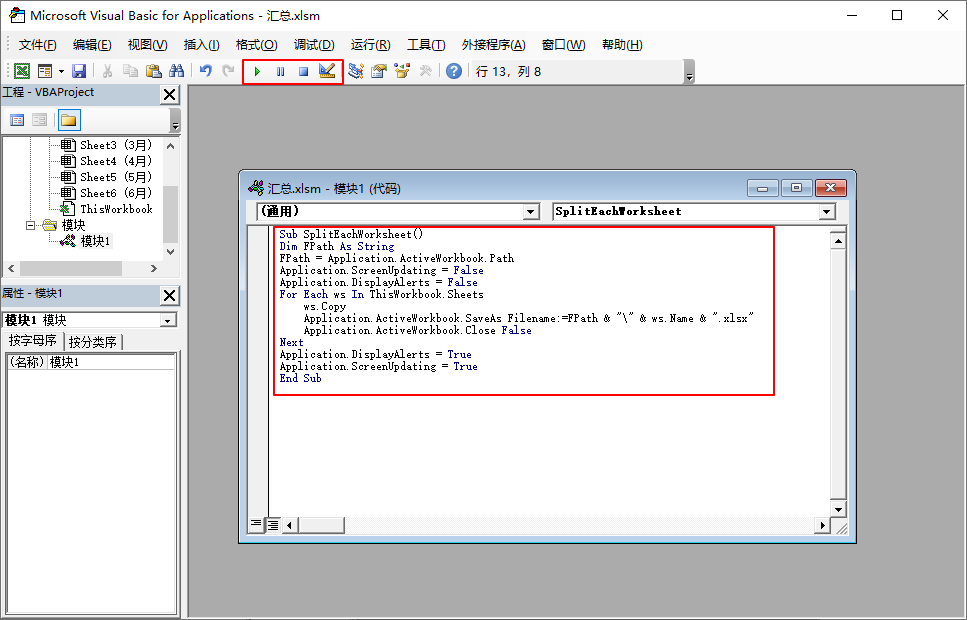Viewport: 967px width, 620px height.
Task: Click the Redo arrow icon
Action: click(229, 71)
